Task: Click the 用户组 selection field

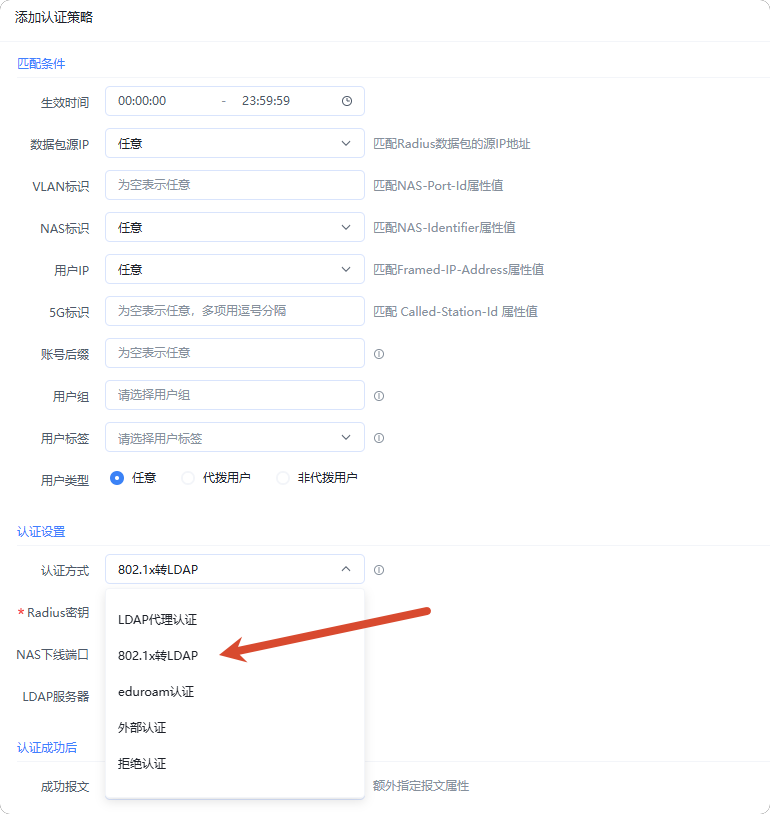Action: point(235,396)
